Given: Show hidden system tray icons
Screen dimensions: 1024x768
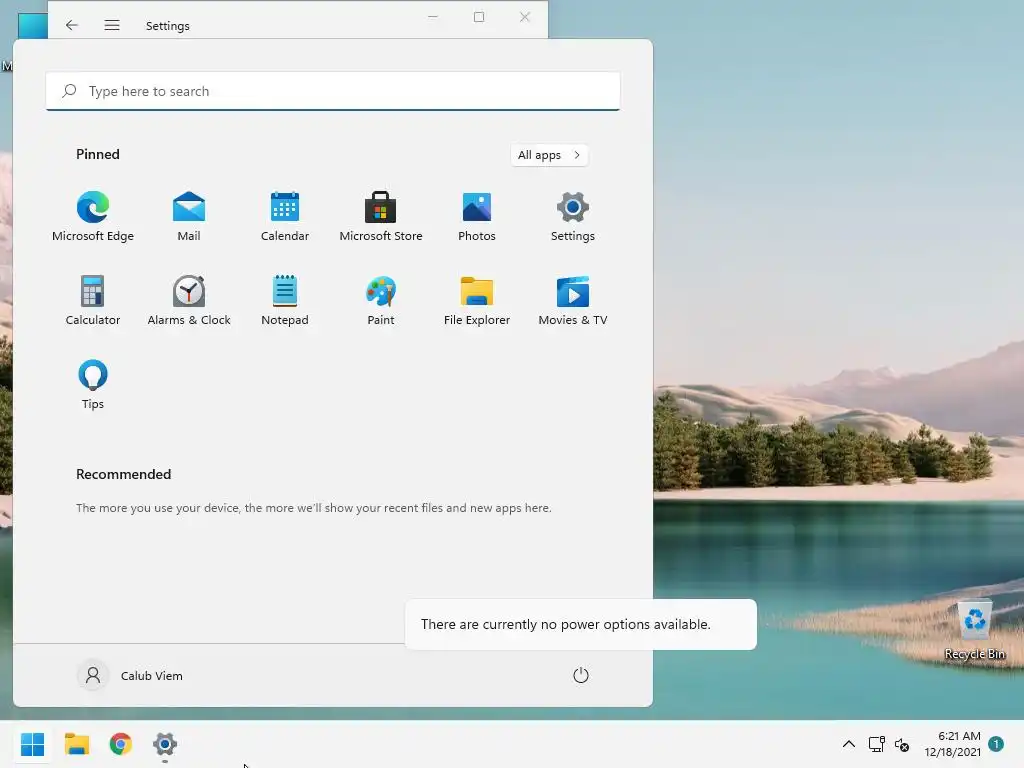Looking at the screenshot, I should point(848,744).
